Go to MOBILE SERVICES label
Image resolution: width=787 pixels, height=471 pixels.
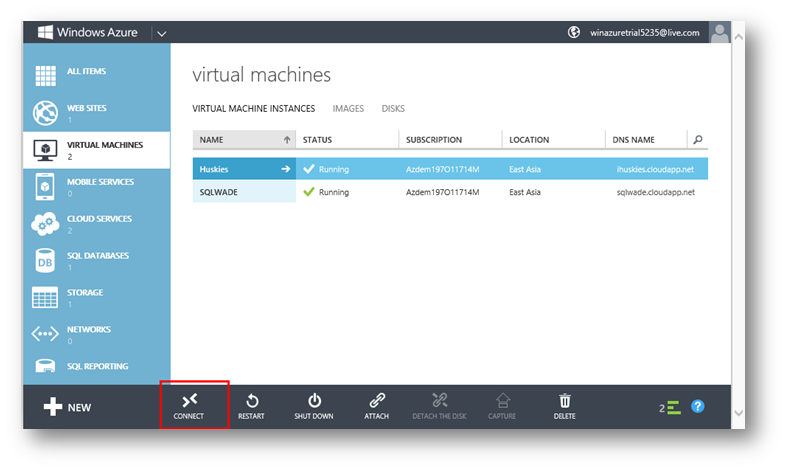(100, 182)
